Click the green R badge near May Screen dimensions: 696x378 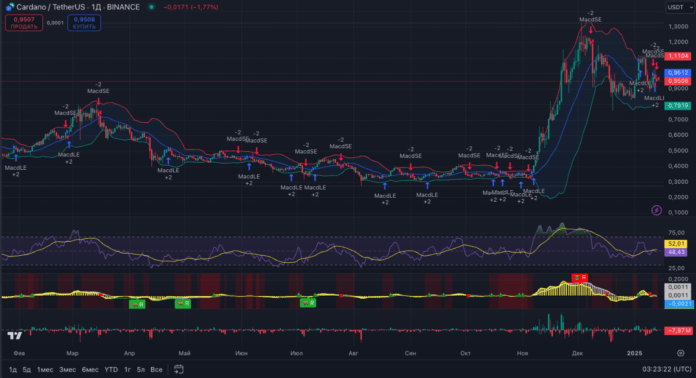(183, 303)
